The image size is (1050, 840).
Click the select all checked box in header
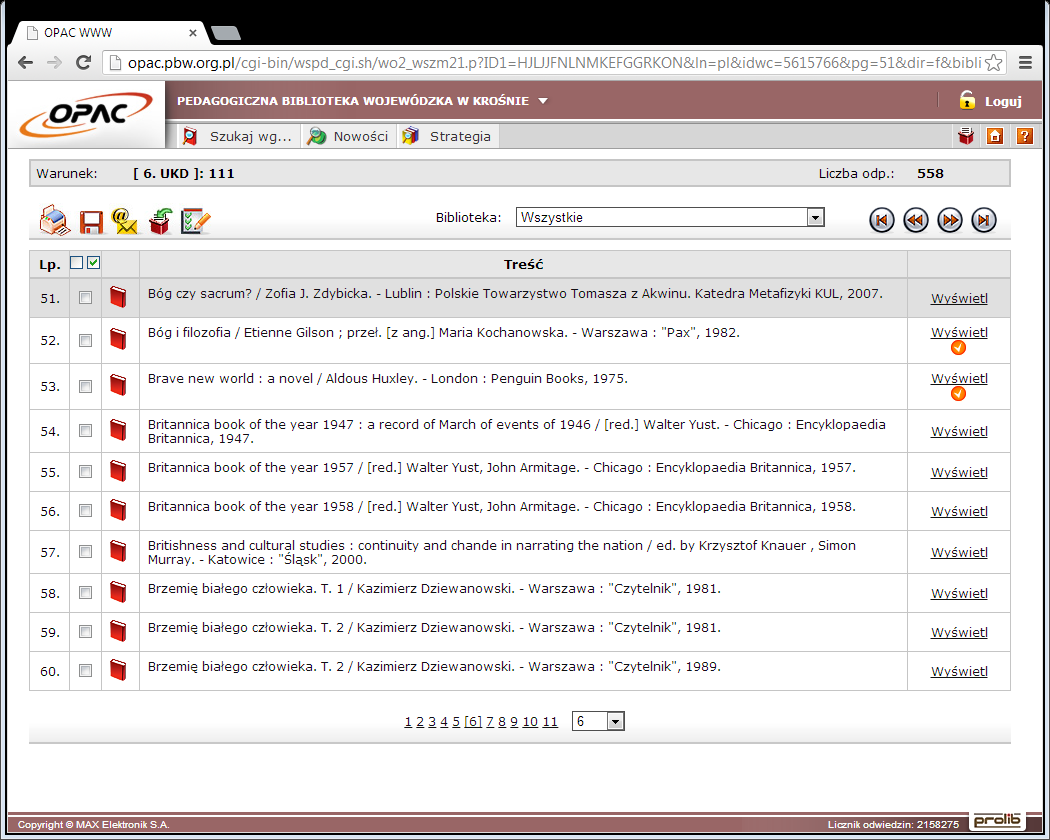point(94,263)
